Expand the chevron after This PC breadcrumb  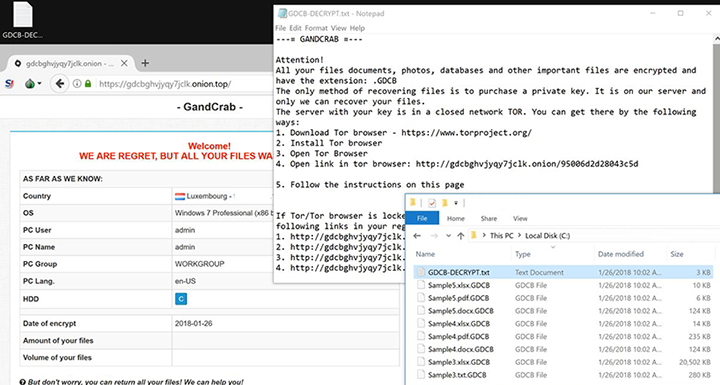(x=519, y=236)
